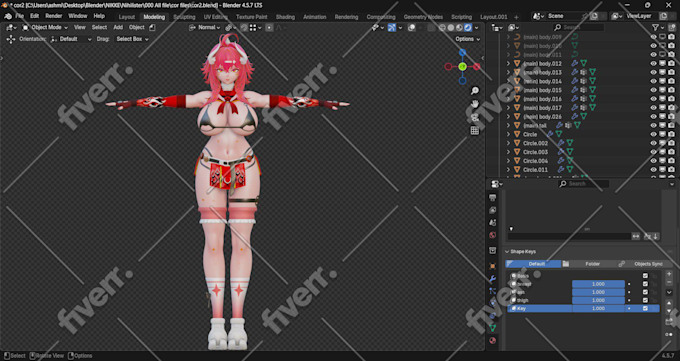The width and height of the screenshot is (680, 361).
Task: Open the Modifiers wrench properties tab
Action: click(493, 279)
